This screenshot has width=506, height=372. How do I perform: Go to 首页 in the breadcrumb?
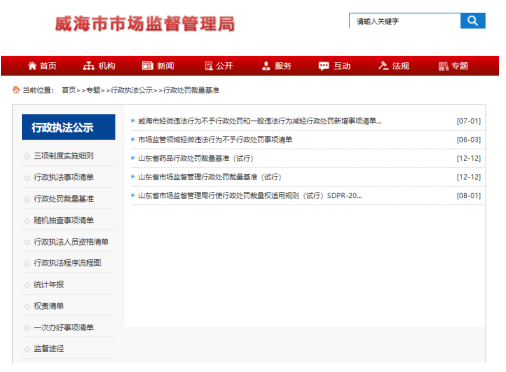[69, 90]
